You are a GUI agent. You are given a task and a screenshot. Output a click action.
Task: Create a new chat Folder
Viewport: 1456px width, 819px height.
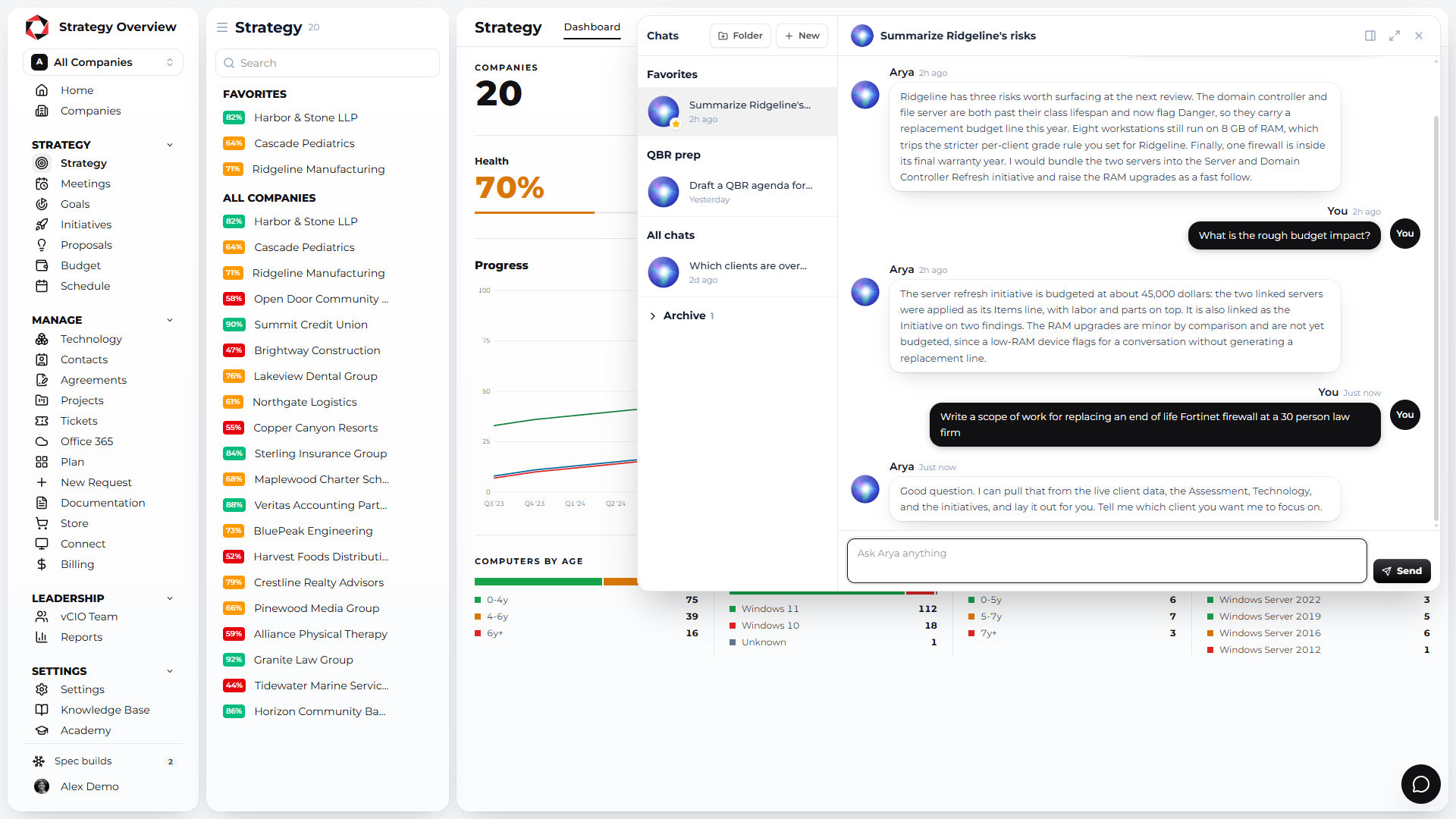(x=740, y=36)
